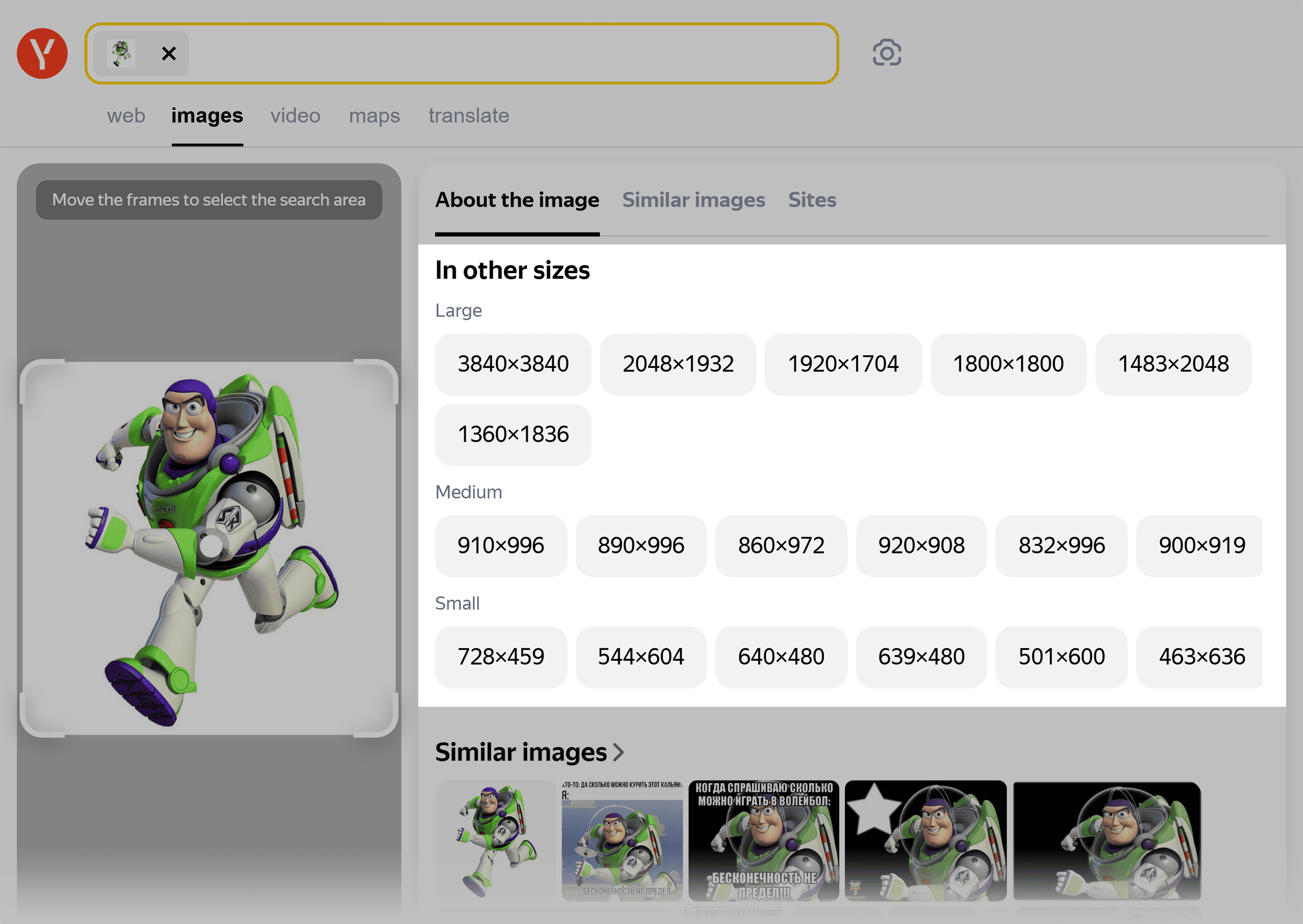Switch to the web tab

pos(126,116)
